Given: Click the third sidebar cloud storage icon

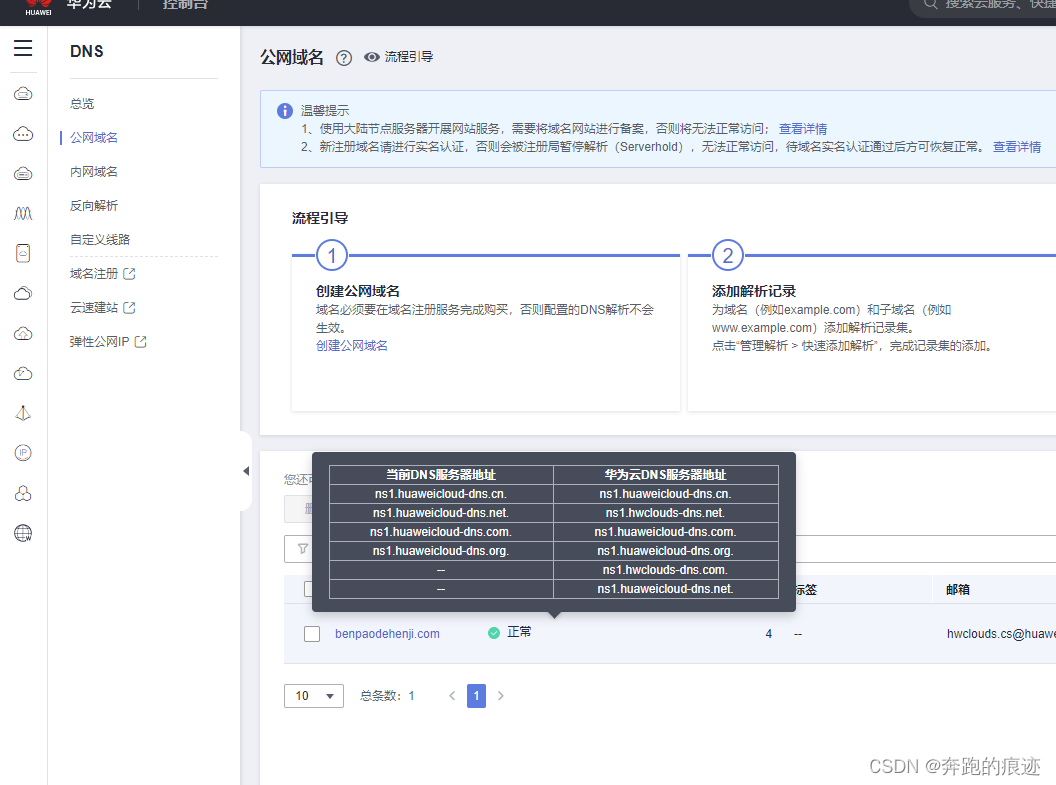Looking at the screenshot, I should (23, 174).
